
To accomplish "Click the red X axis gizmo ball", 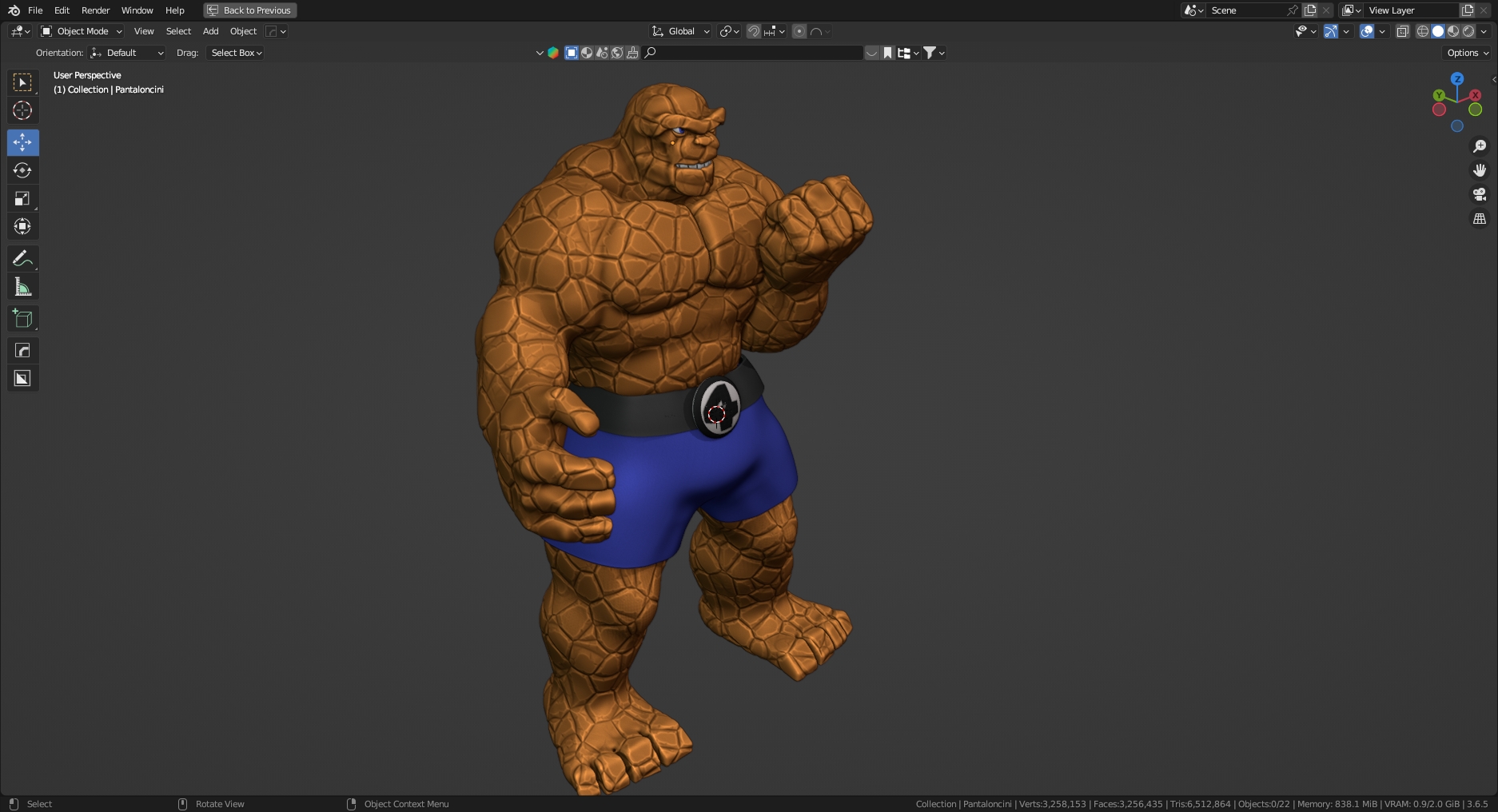I will [1476, 95].
